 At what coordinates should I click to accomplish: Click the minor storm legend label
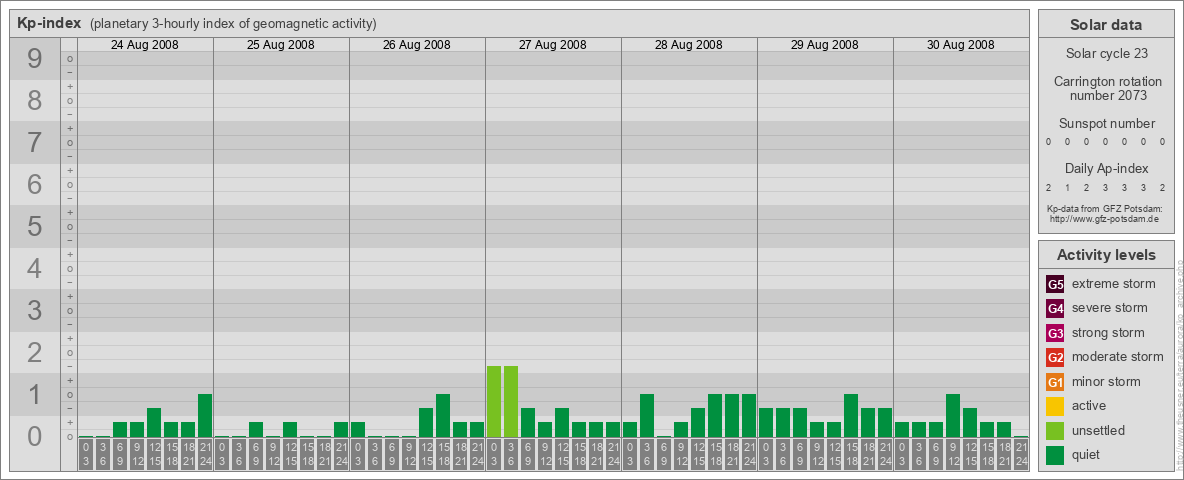(1106, 382)
